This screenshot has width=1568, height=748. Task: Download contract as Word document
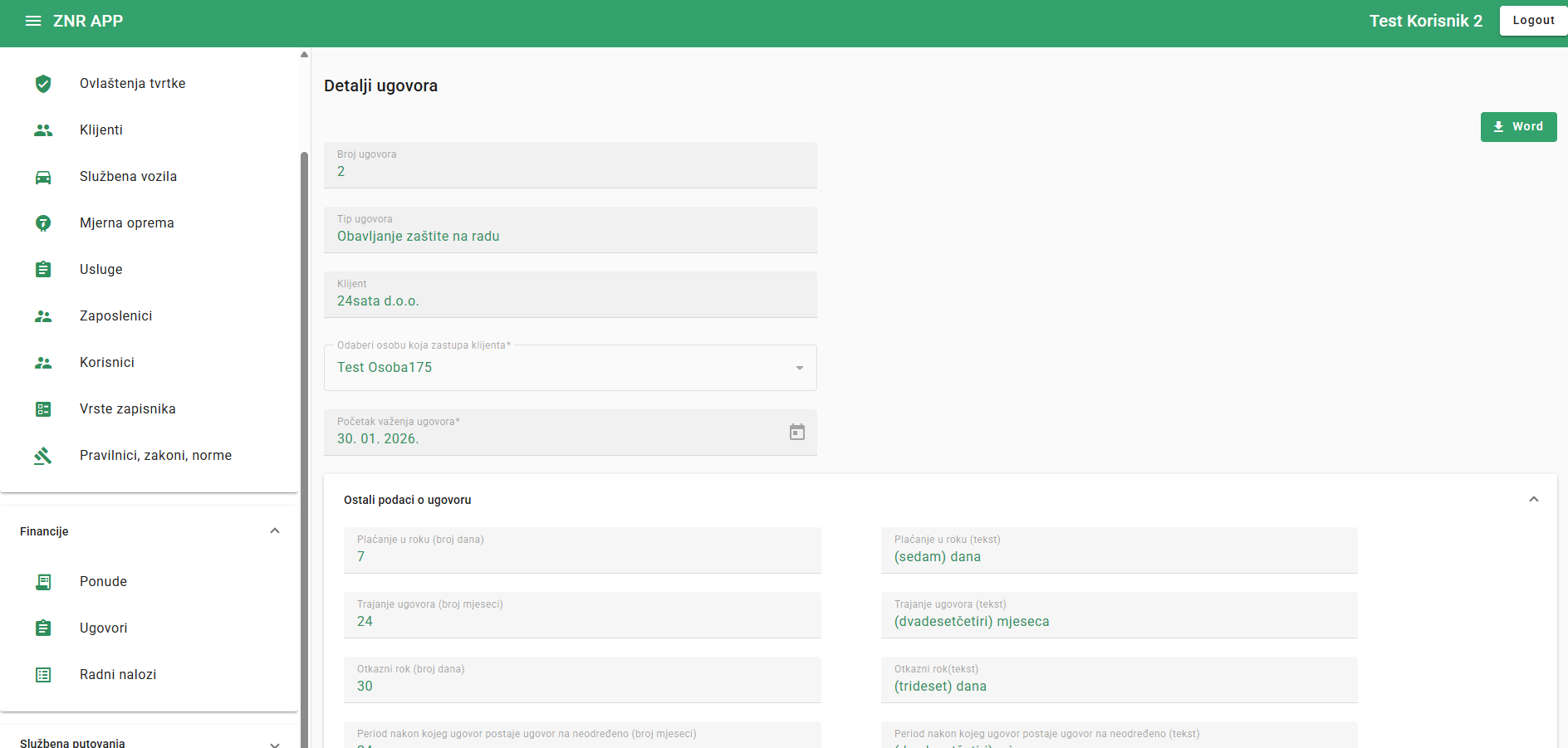pos(1518,127)
